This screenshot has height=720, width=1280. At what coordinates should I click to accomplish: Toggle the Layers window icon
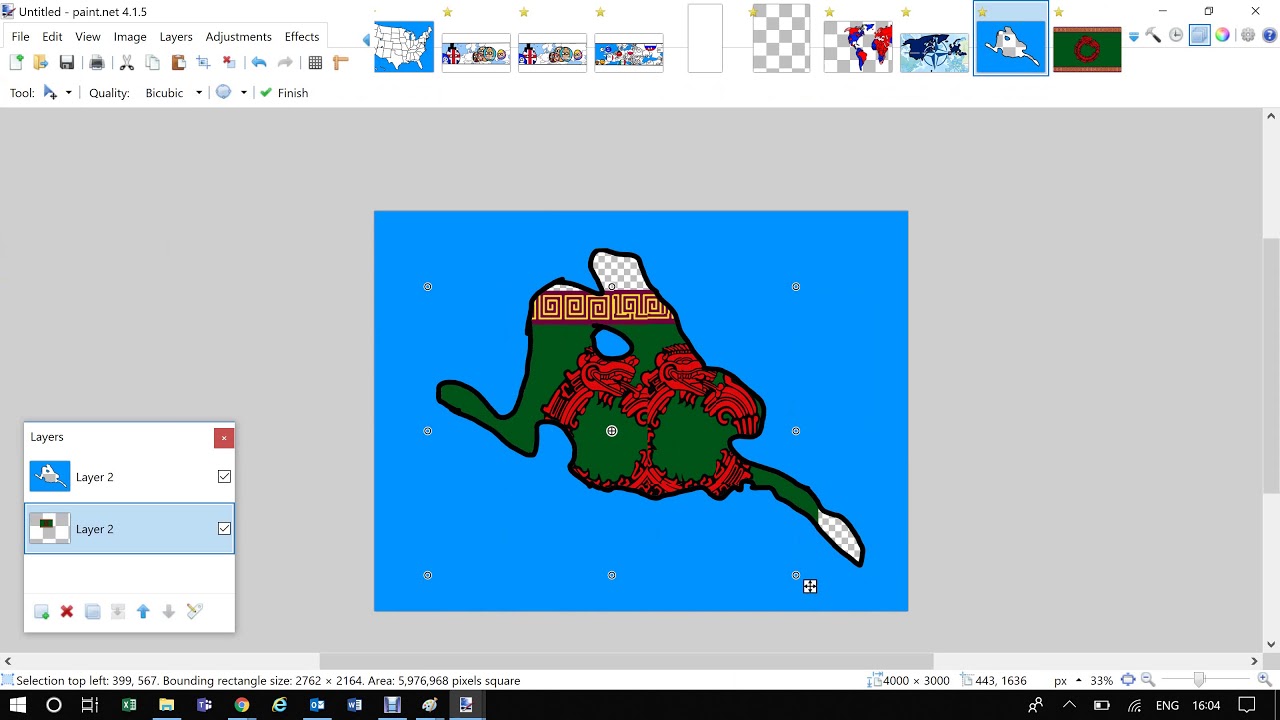click(1199, 36)
